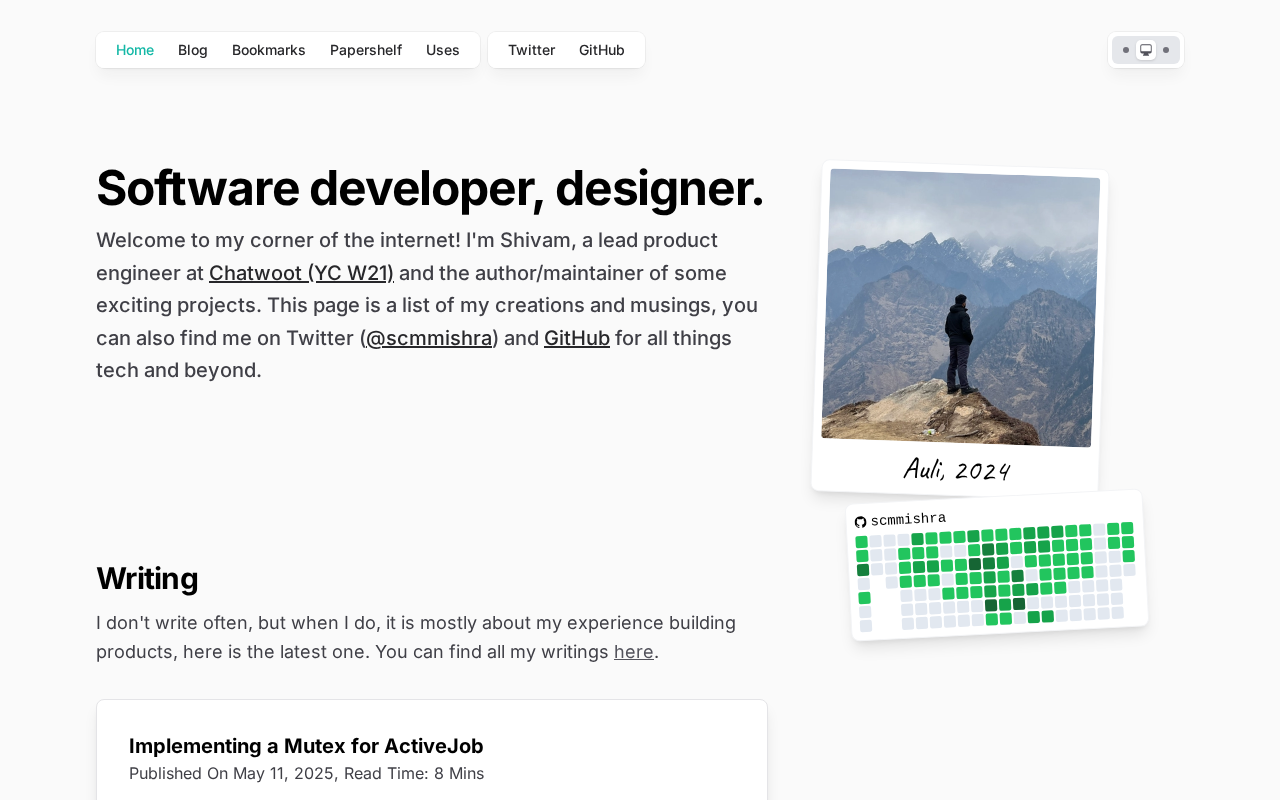Click the scmmishra username on contribution card
The image size is (1280, 800).
[908, 519]
